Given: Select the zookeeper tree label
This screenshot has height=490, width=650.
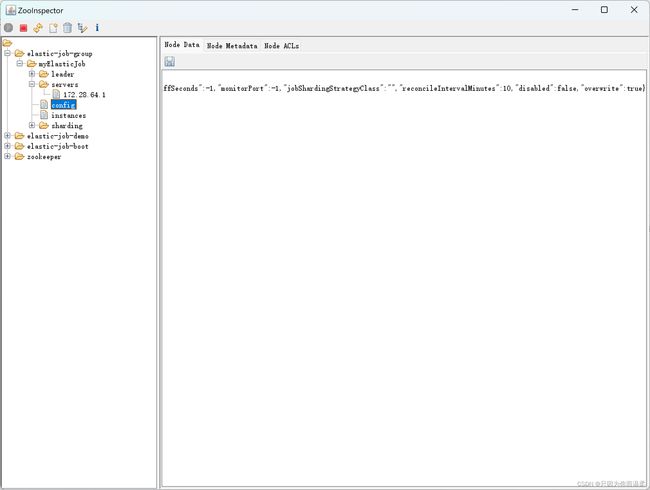Looking at the screenshot, I should click(44, 157).
